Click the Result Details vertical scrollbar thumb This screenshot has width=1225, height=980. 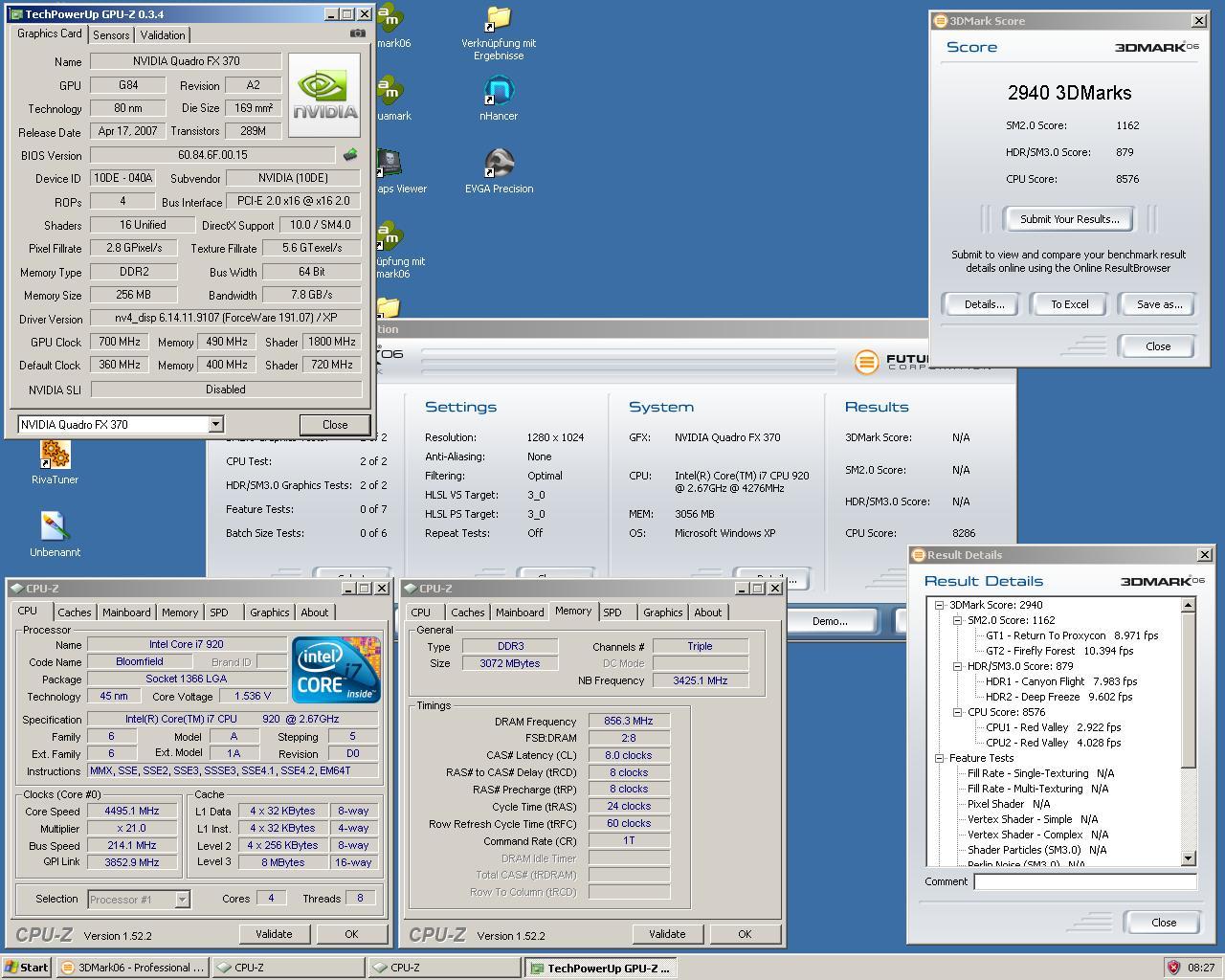1188,690
